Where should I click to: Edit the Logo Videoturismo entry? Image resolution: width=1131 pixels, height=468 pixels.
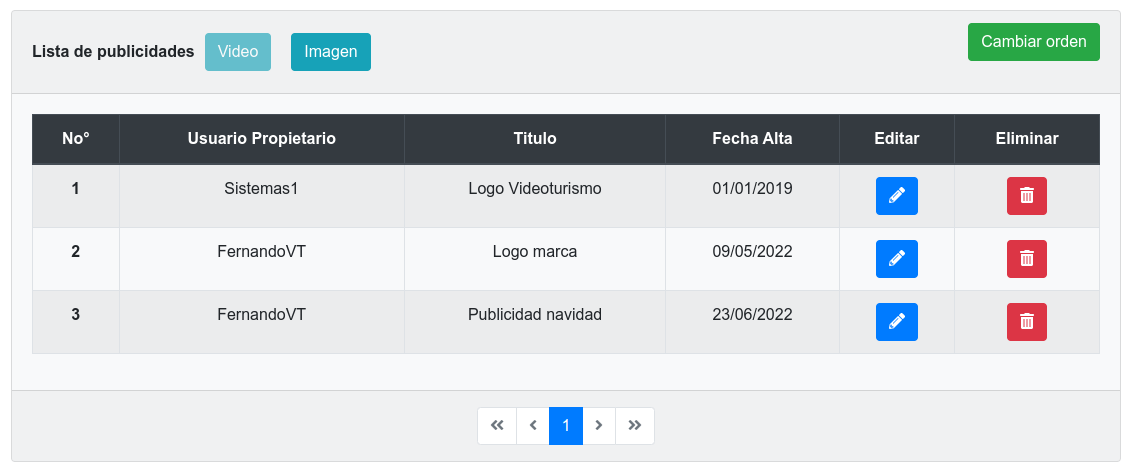896,196
